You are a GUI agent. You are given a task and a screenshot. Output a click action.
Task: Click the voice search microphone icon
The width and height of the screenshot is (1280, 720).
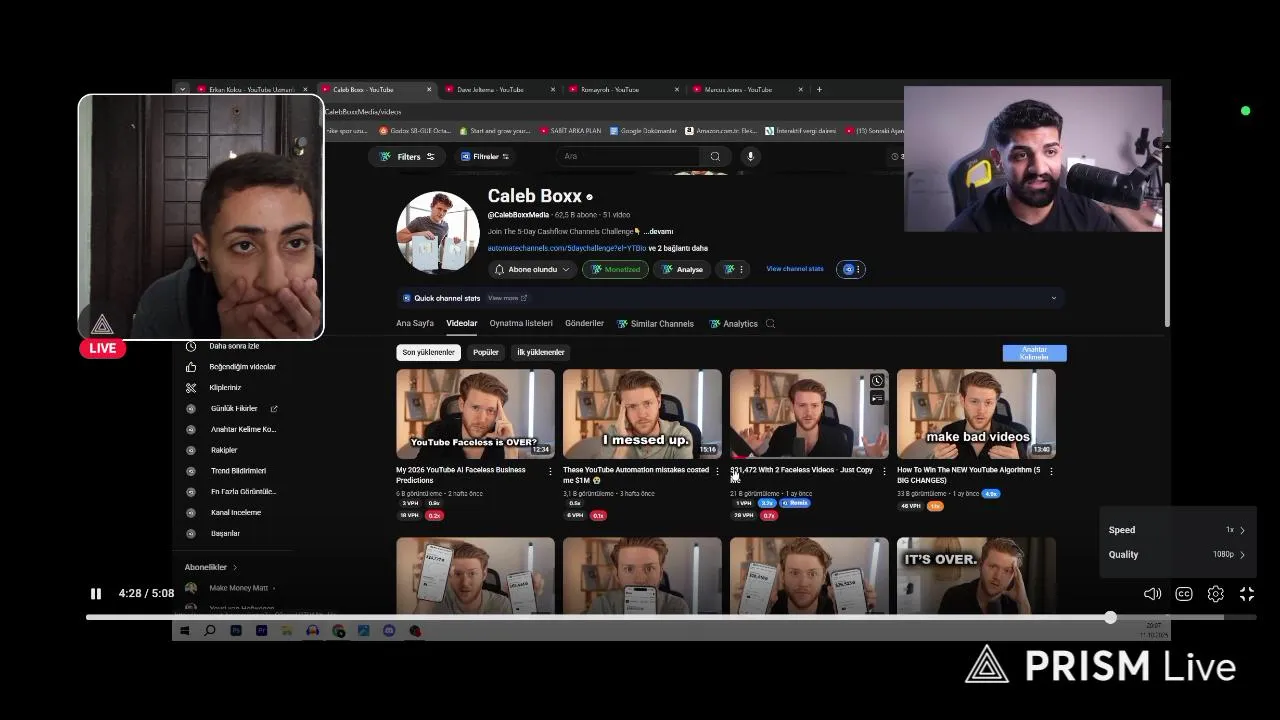coord(750,156)
